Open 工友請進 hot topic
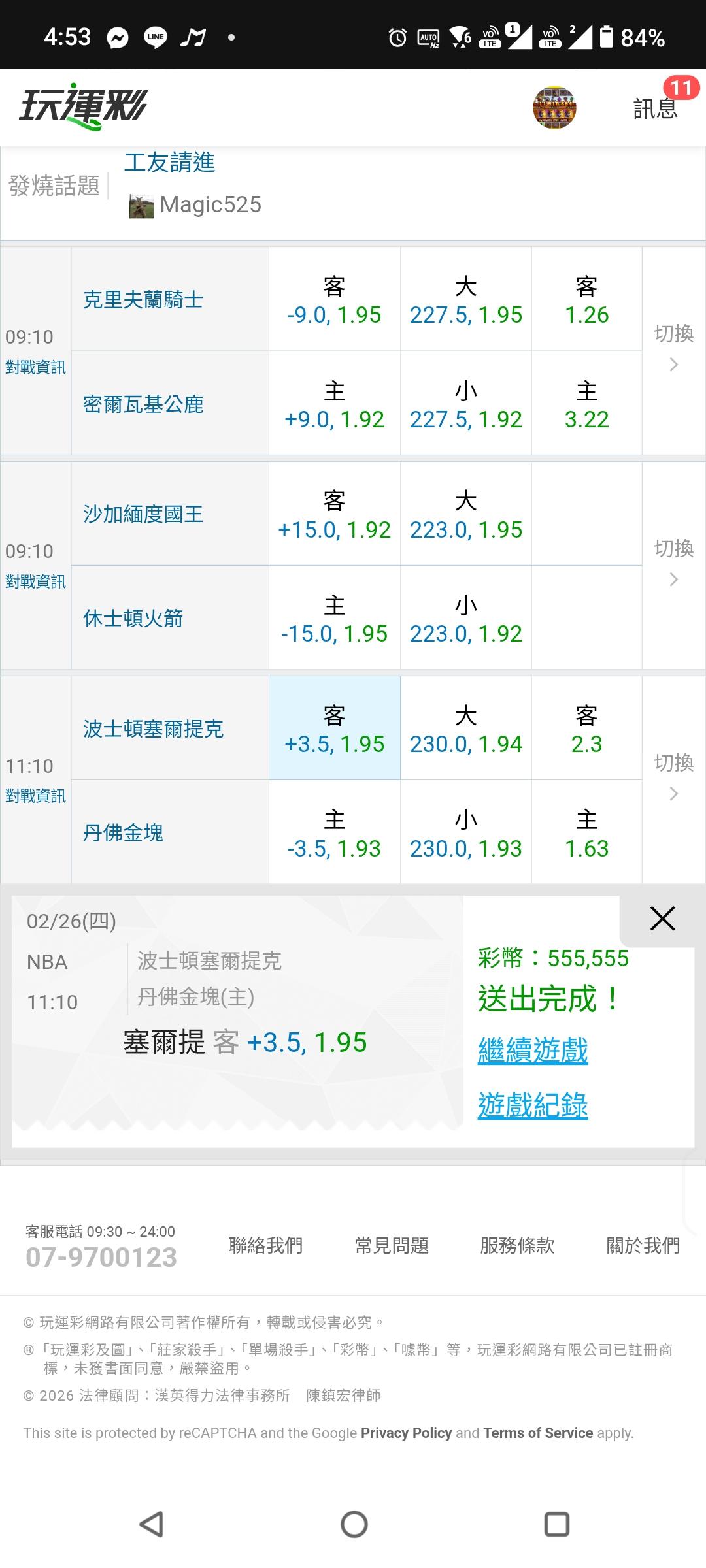This screenshot has width=706, height=1568. pos(170,163)
